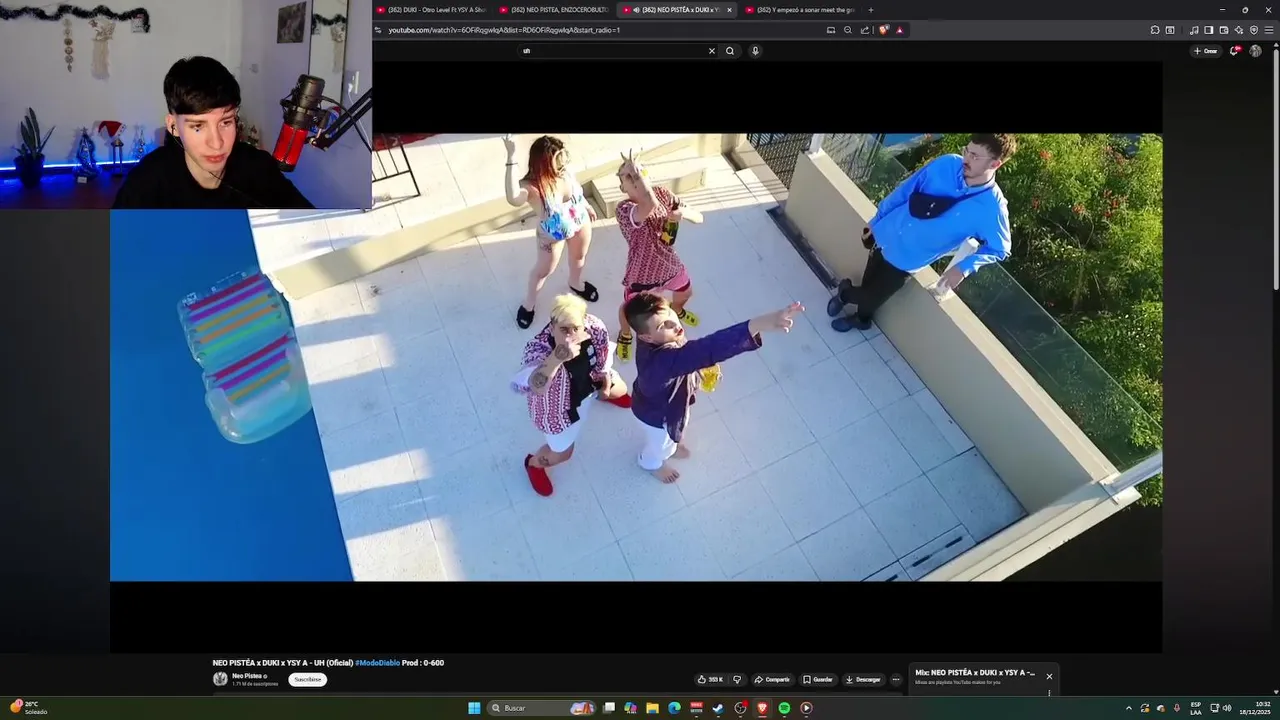
Task: Click the Descargar download button
Action: tap(863, 679)
